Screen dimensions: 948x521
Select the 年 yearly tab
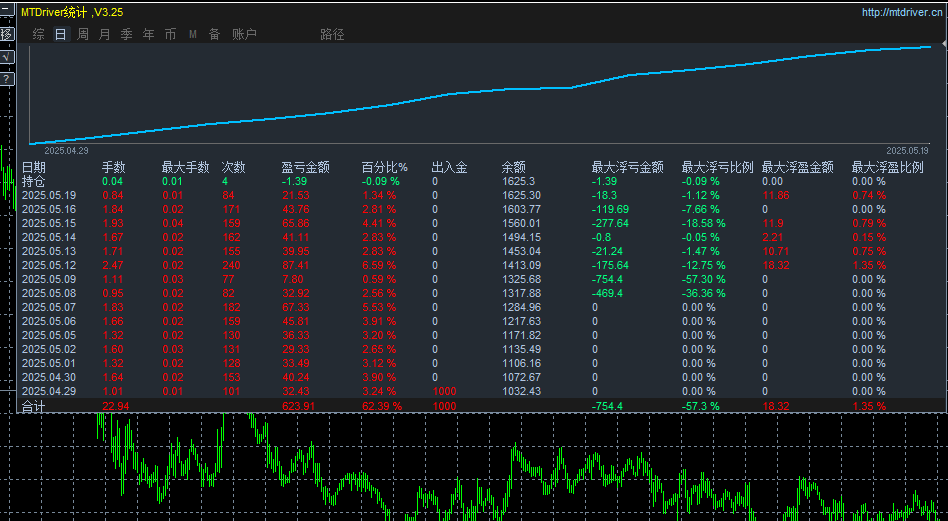pos(149,34)
